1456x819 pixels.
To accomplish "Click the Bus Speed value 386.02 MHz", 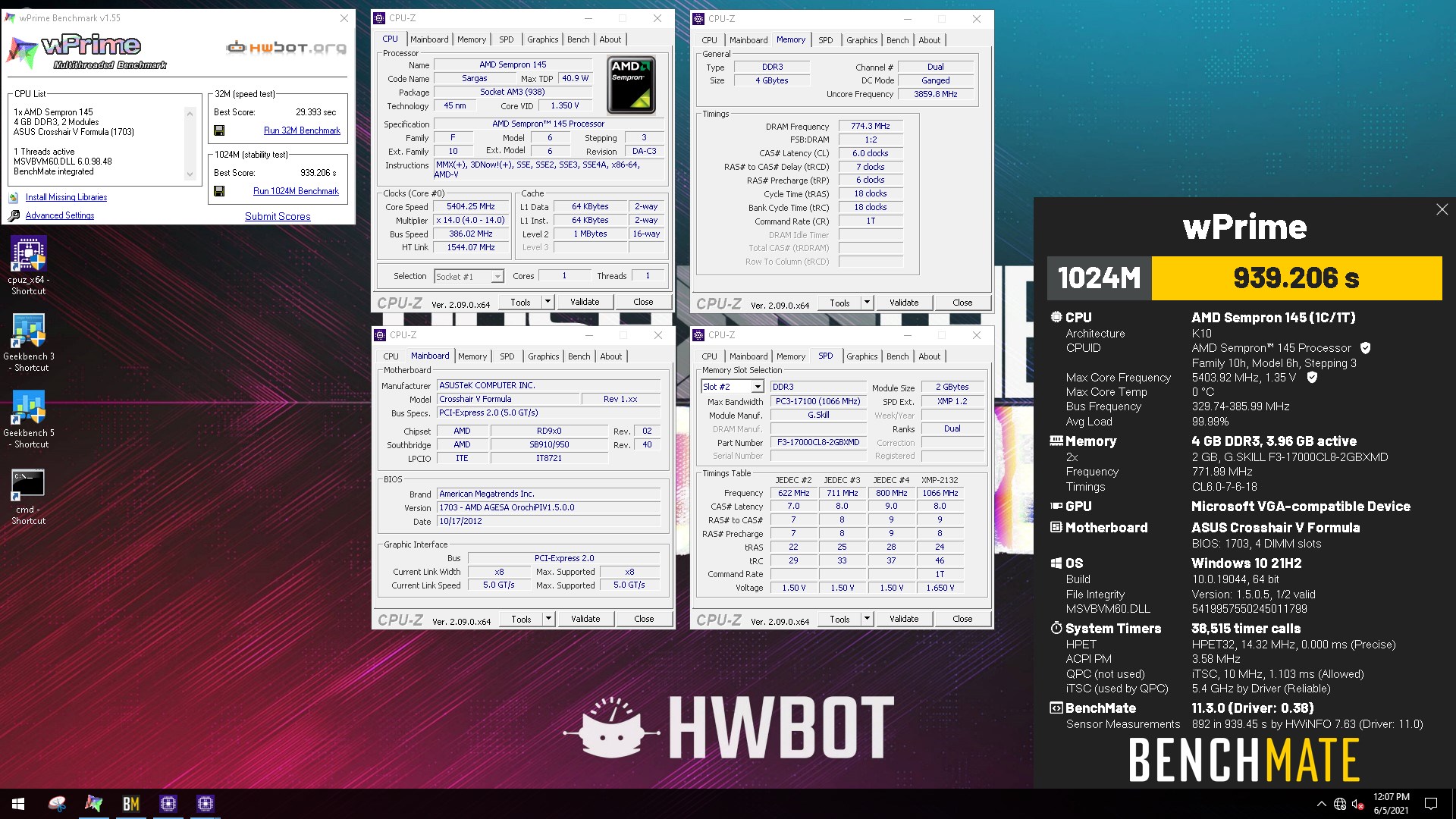I will [x=470, y=234].
